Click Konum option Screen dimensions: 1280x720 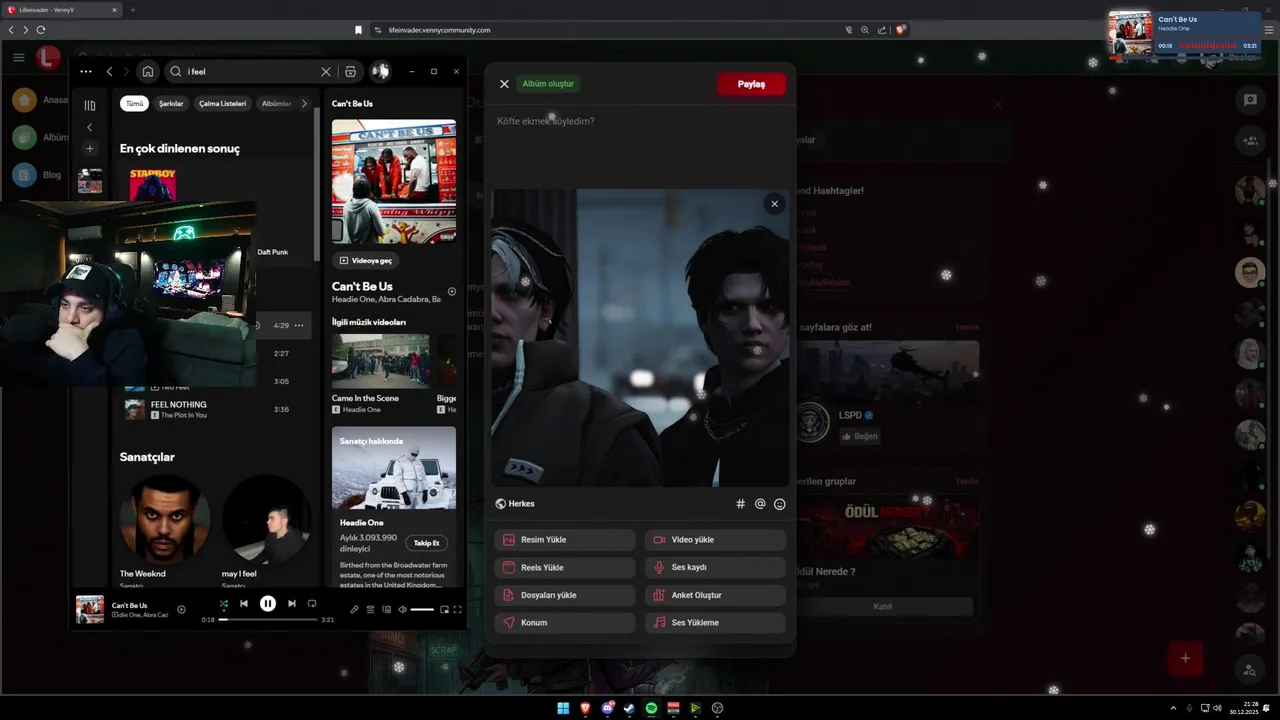tap(565, 622)
